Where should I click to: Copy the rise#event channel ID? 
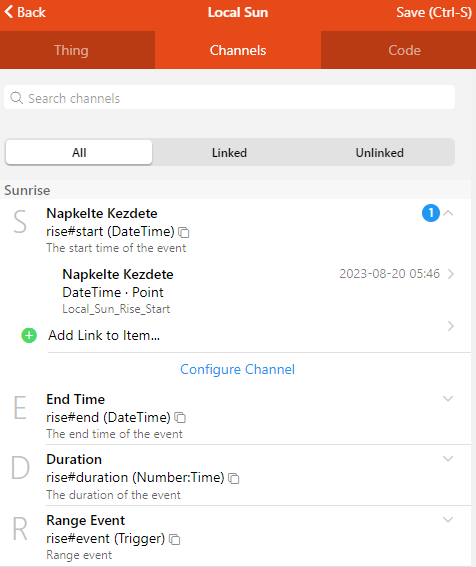(x=175, y=540)
